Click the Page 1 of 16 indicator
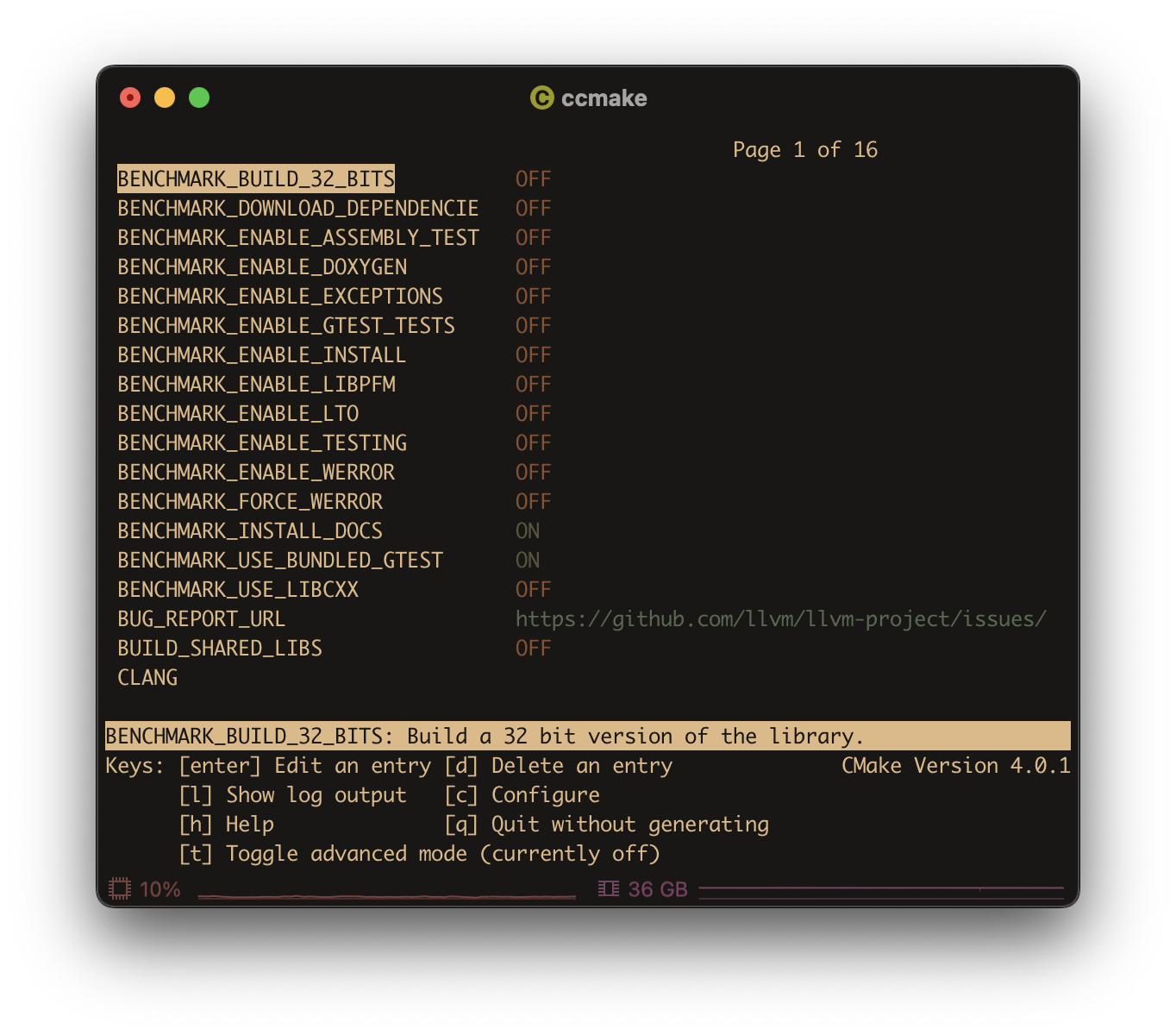 point(805,150)
